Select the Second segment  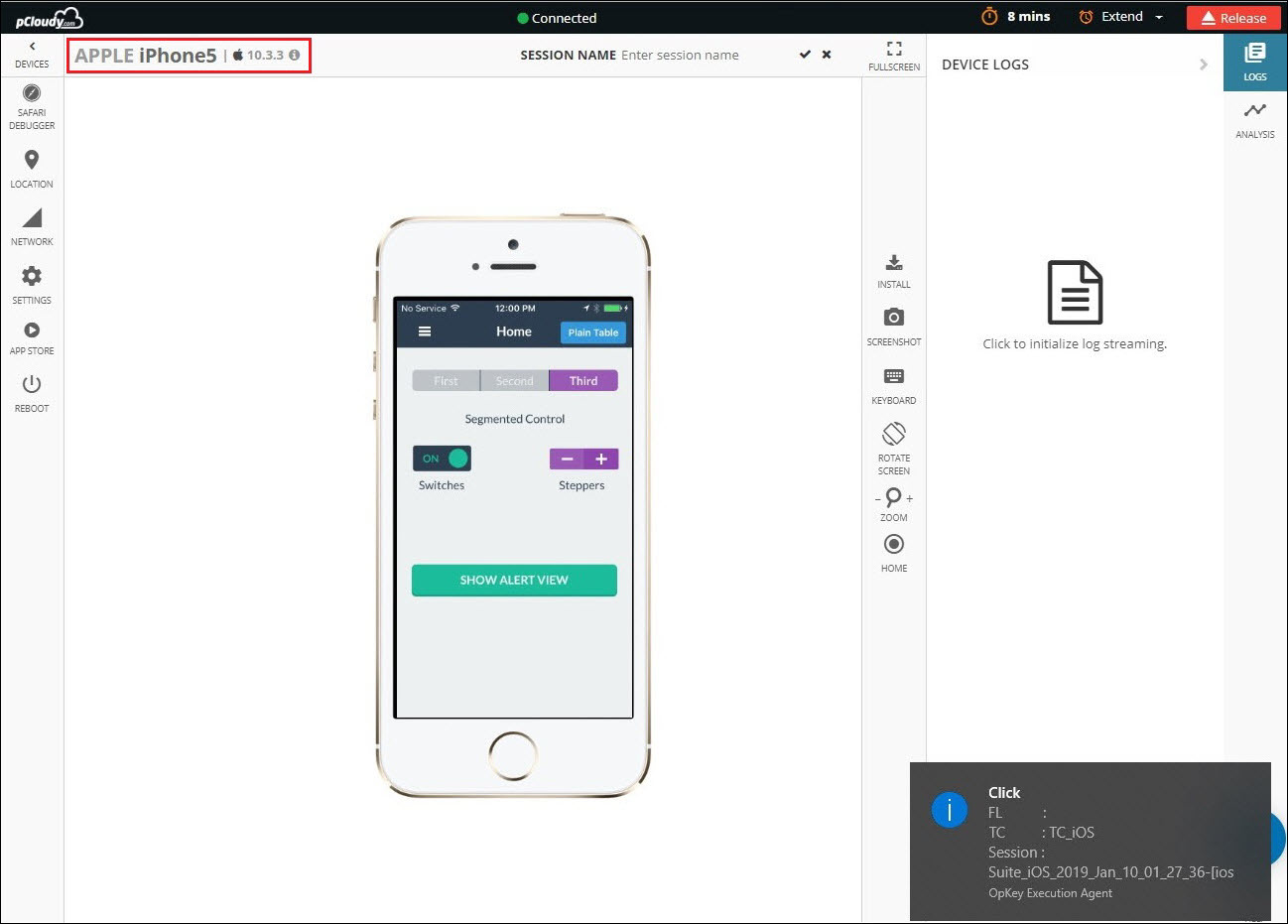514,381
